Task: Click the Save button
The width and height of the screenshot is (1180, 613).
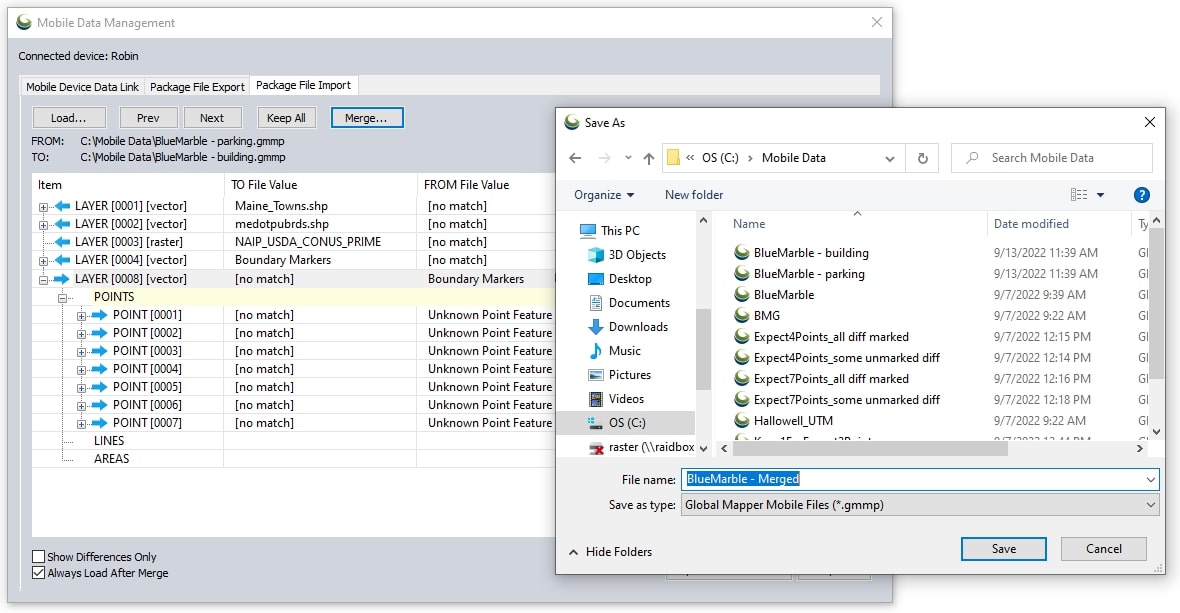Action: pyautogui.click(x=1003, y=549)
